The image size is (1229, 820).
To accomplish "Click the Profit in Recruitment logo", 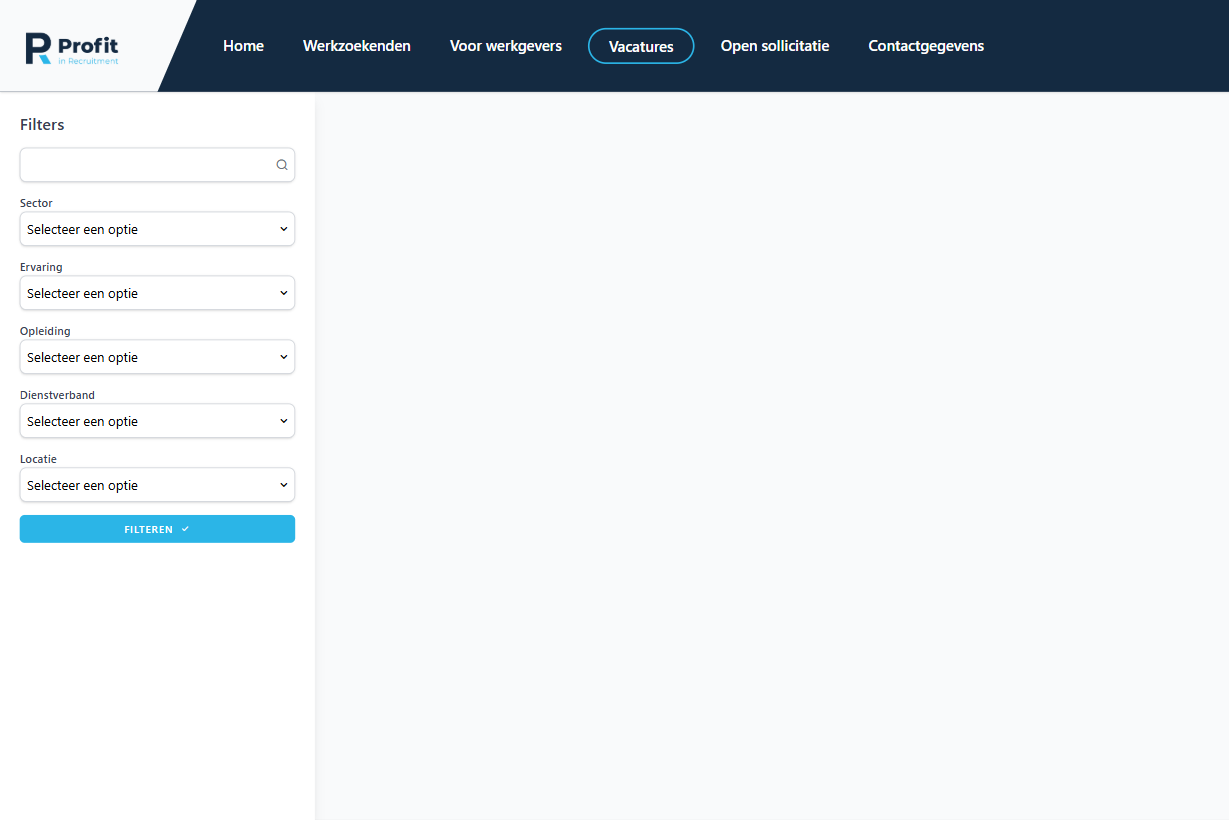I will (72, 48).
